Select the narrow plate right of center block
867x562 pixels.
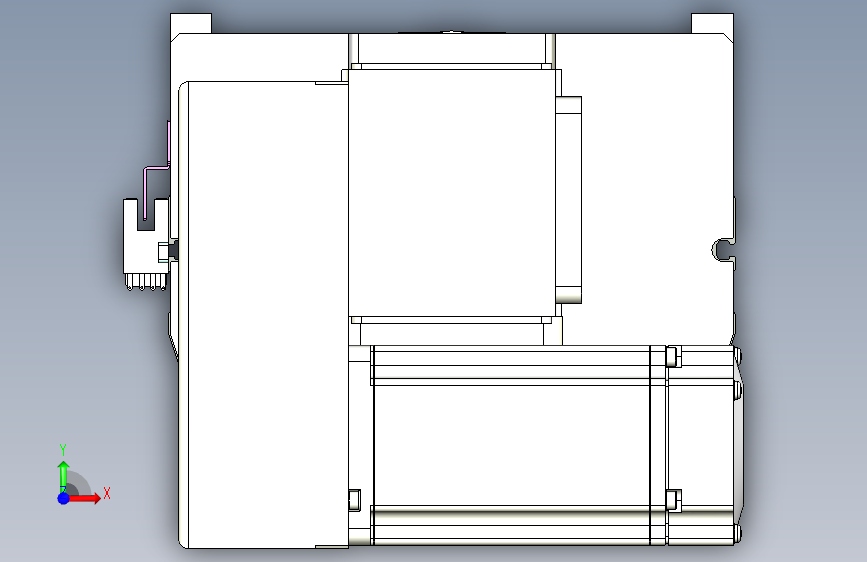pos(568,200)
